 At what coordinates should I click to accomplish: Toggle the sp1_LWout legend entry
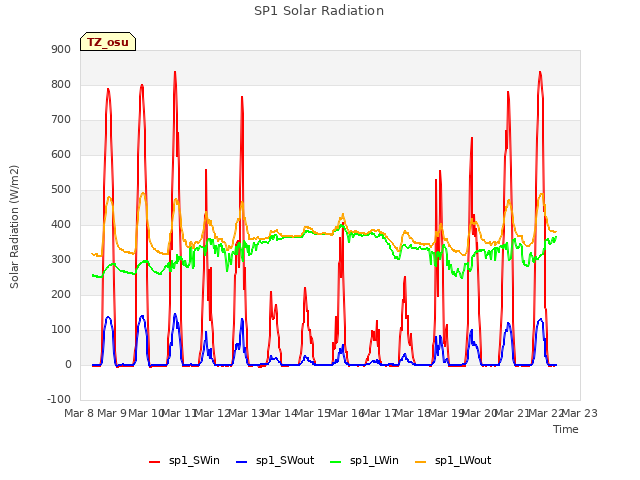pyautogui.click(x=453, y=461)
